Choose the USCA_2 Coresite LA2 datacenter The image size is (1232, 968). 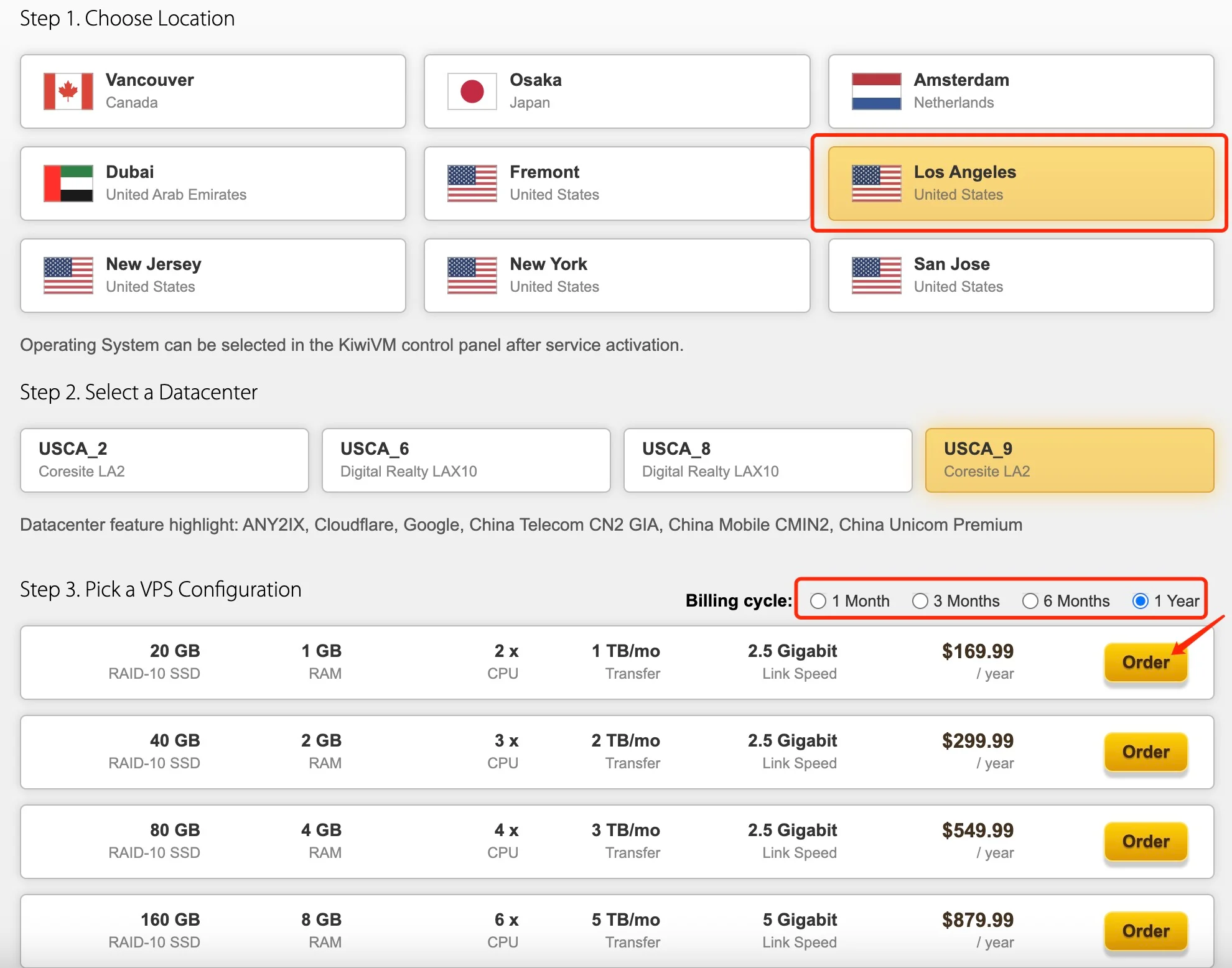point(164,460)
